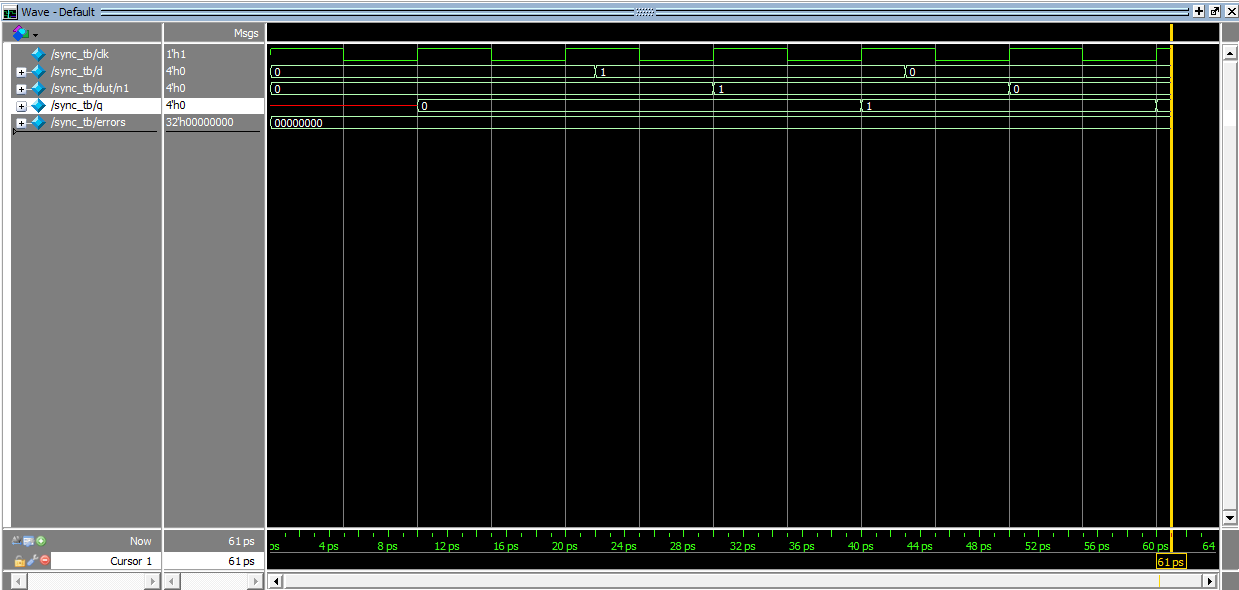Click the Insert Cursor green plus icon
This screenshot has width=1239, height=590.
pos(41,541)
